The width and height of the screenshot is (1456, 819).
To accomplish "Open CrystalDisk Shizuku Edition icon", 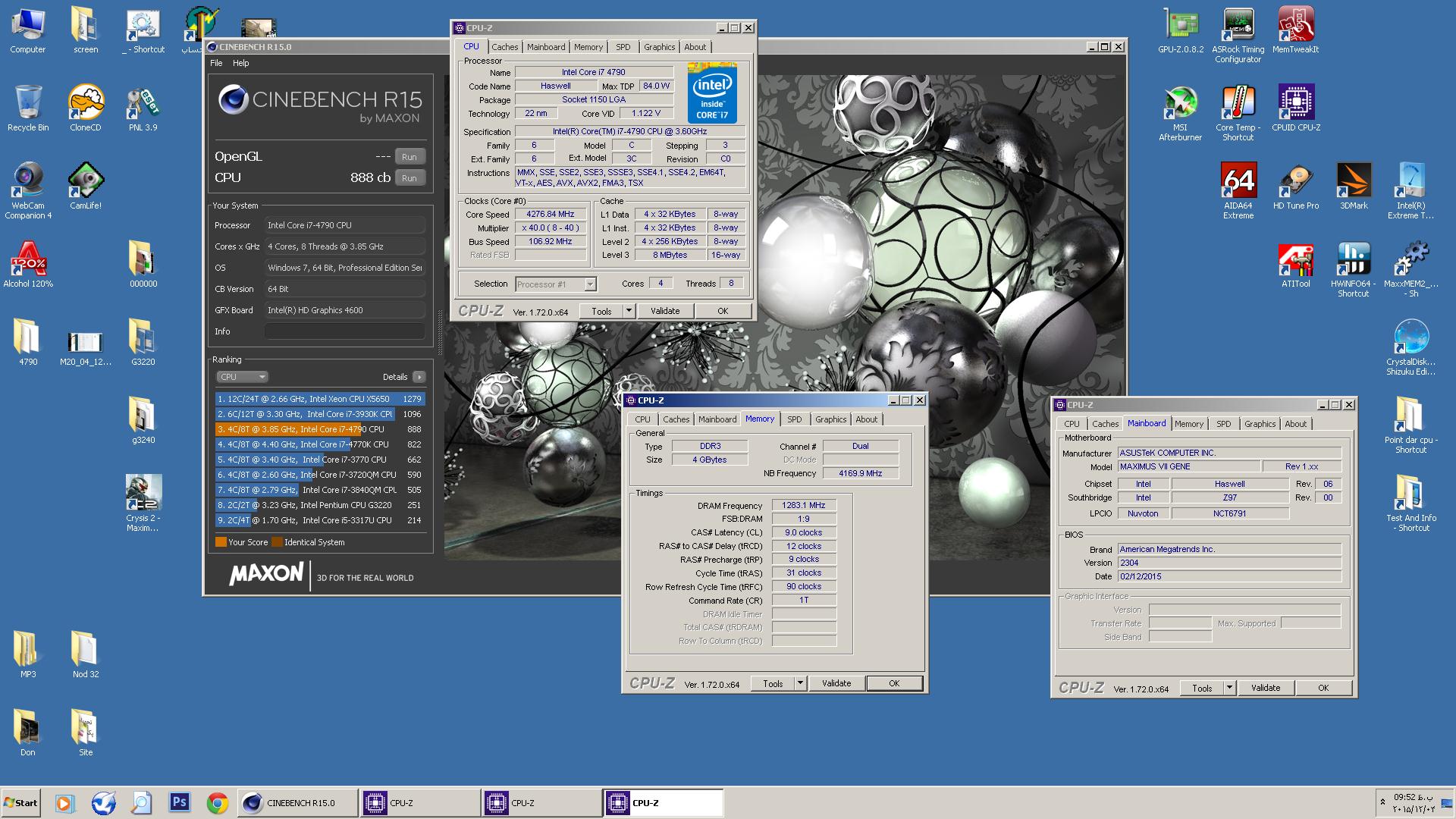I will (x=1410, y=347).
